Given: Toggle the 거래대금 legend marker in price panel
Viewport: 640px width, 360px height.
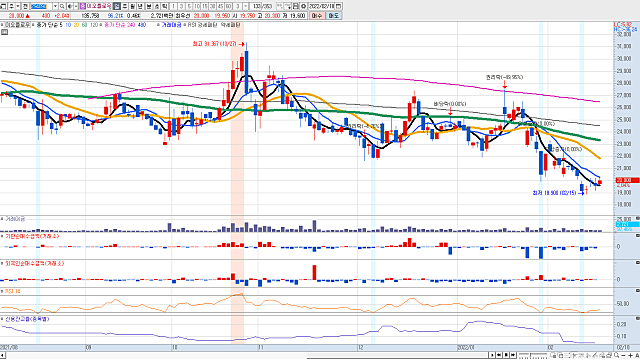Looking at the screenshot, I should pos(158,25).
